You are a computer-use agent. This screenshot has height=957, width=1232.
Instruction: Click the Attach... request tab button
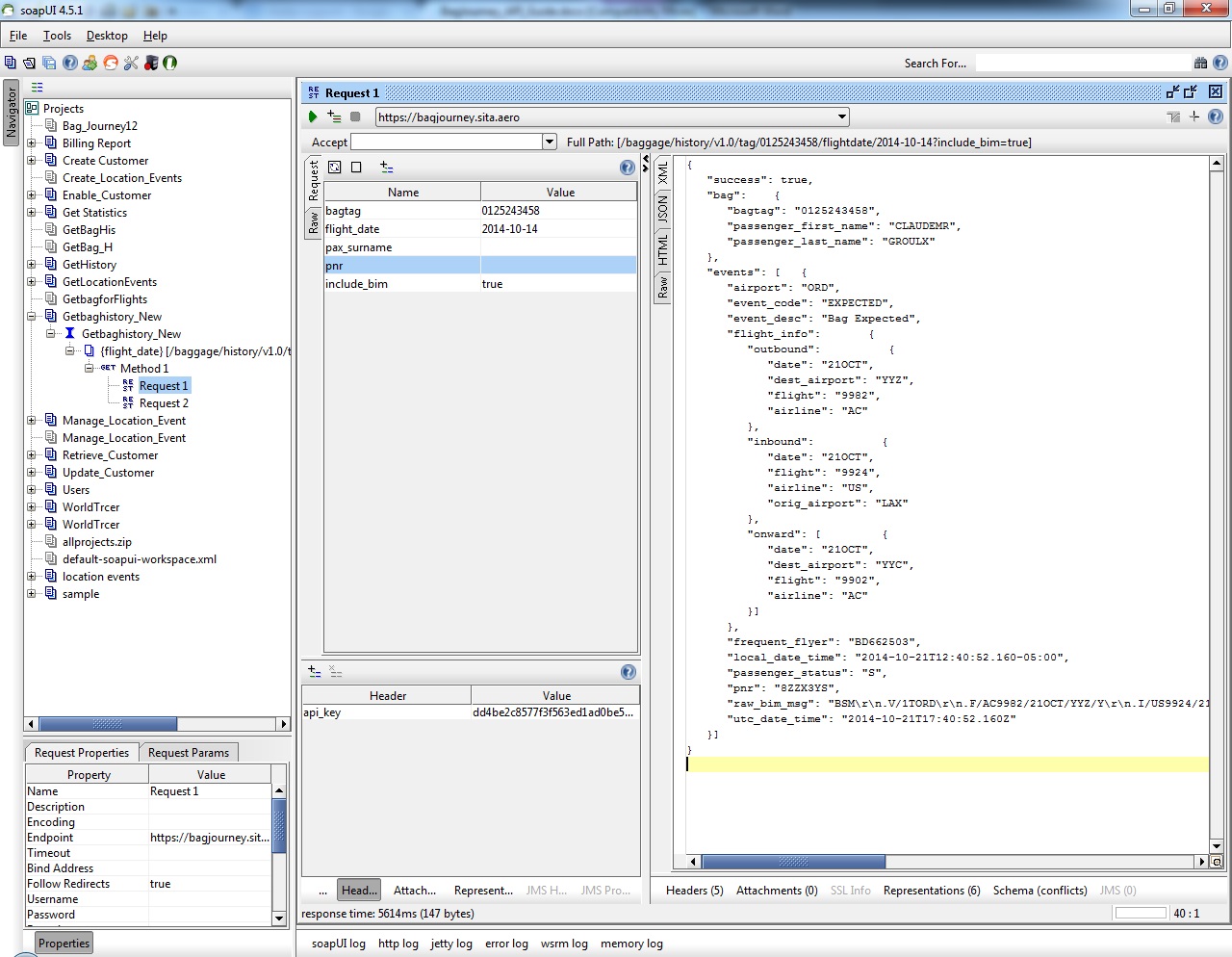click(x=414, y=891)
